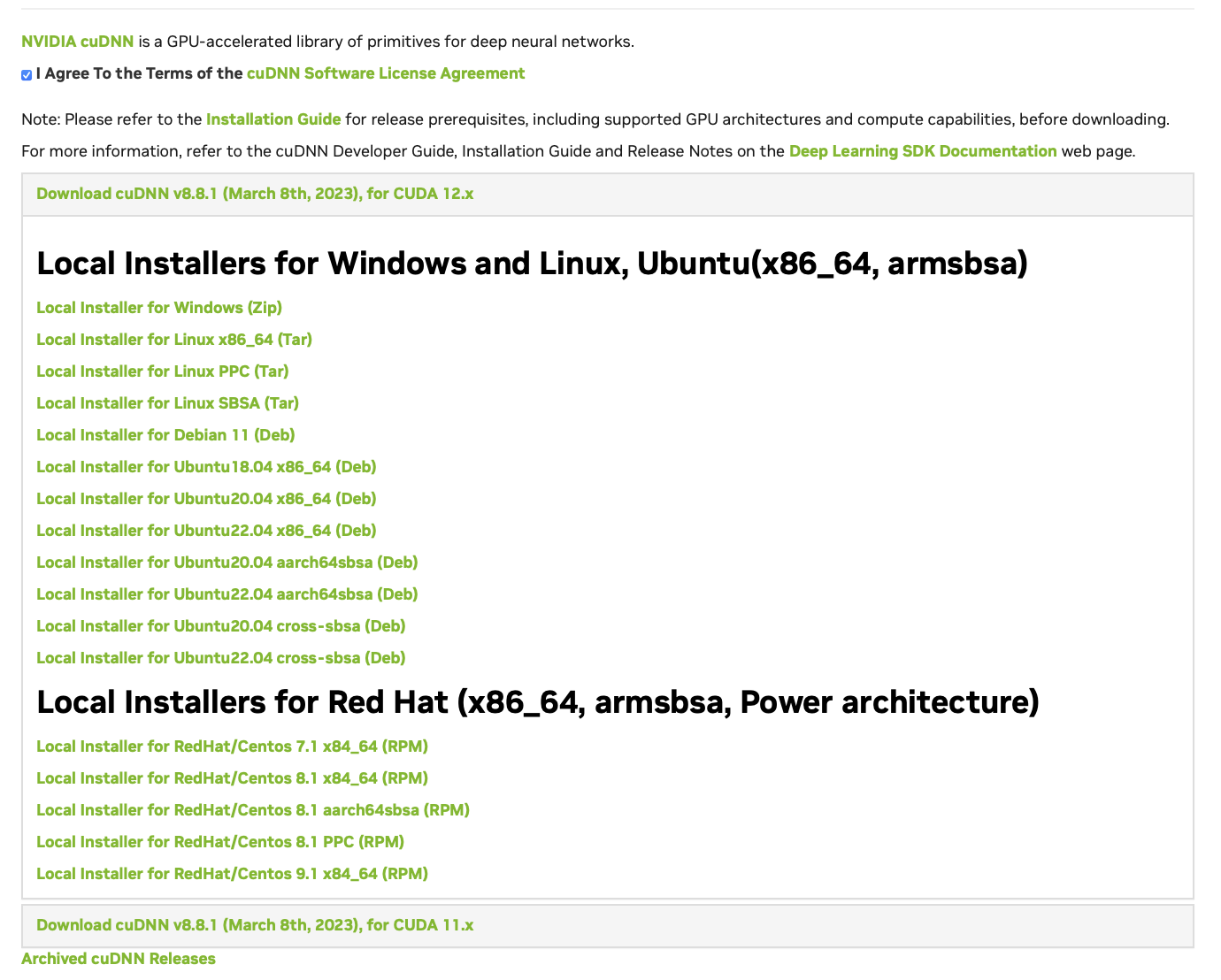This screenshot has height=980, width=1221.
Task: Click 'Local Installers for Red Hat' heading
Action: pyautogui.click(x=538, y=702)
